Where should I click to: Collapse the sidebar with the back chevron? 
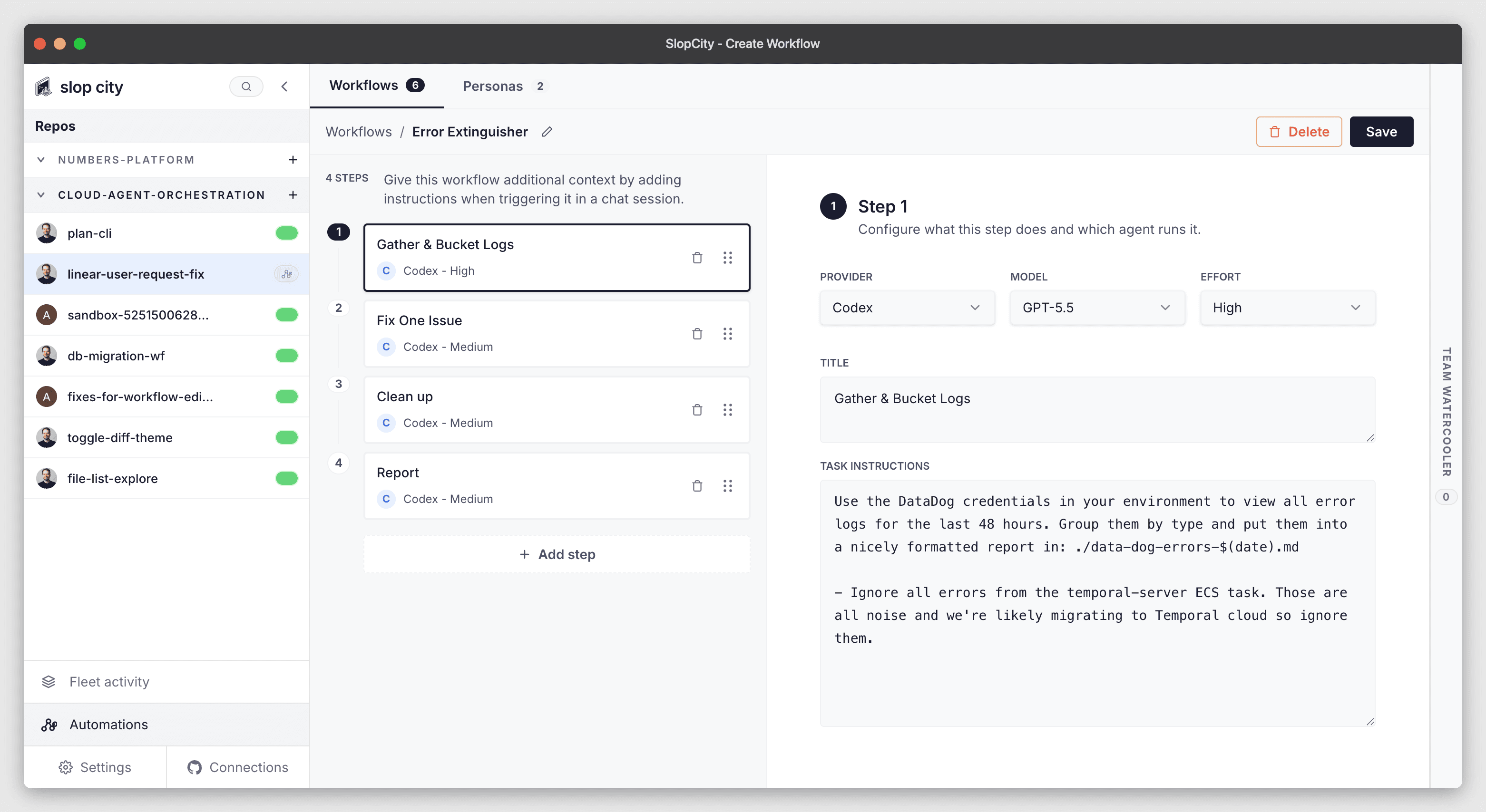[x=284, y=87]
